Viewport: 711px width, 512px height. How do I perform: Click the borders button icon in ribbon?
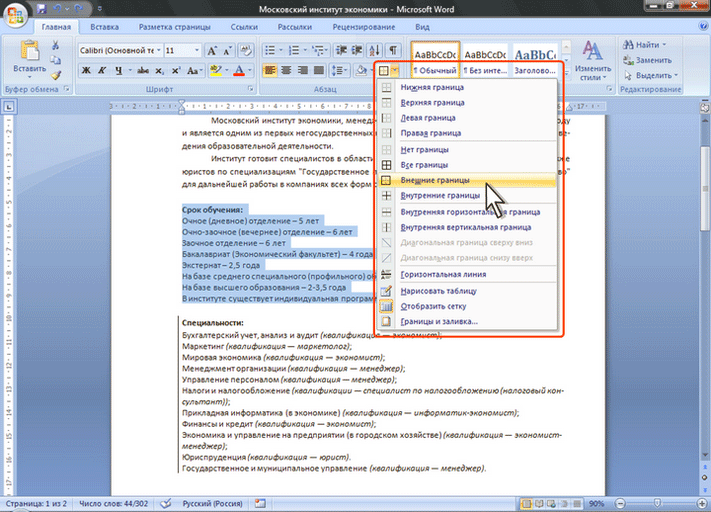point(384,71)
